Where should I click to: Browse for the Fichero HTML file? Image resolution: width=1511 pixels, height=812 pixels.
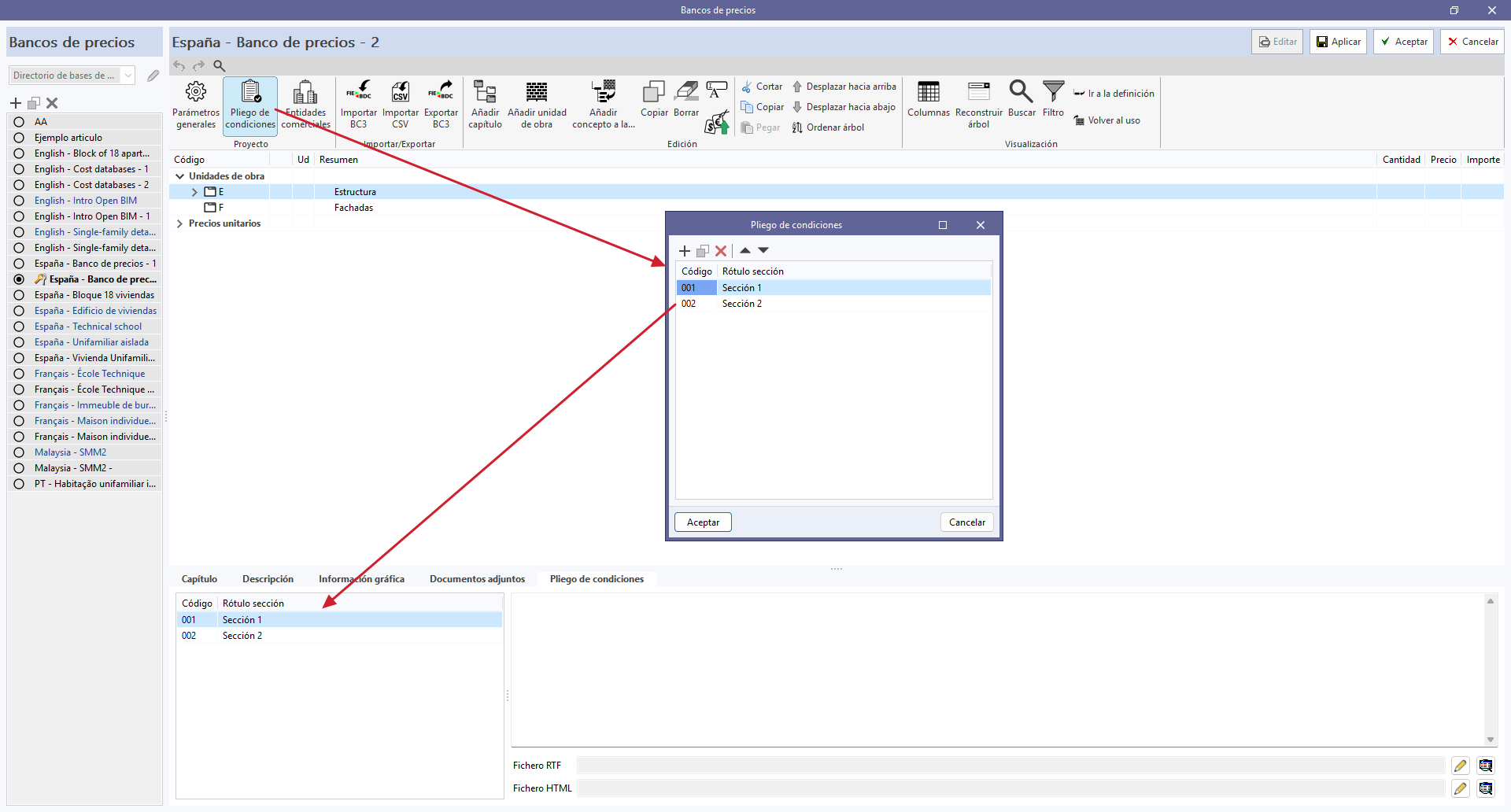point(1486,788)
